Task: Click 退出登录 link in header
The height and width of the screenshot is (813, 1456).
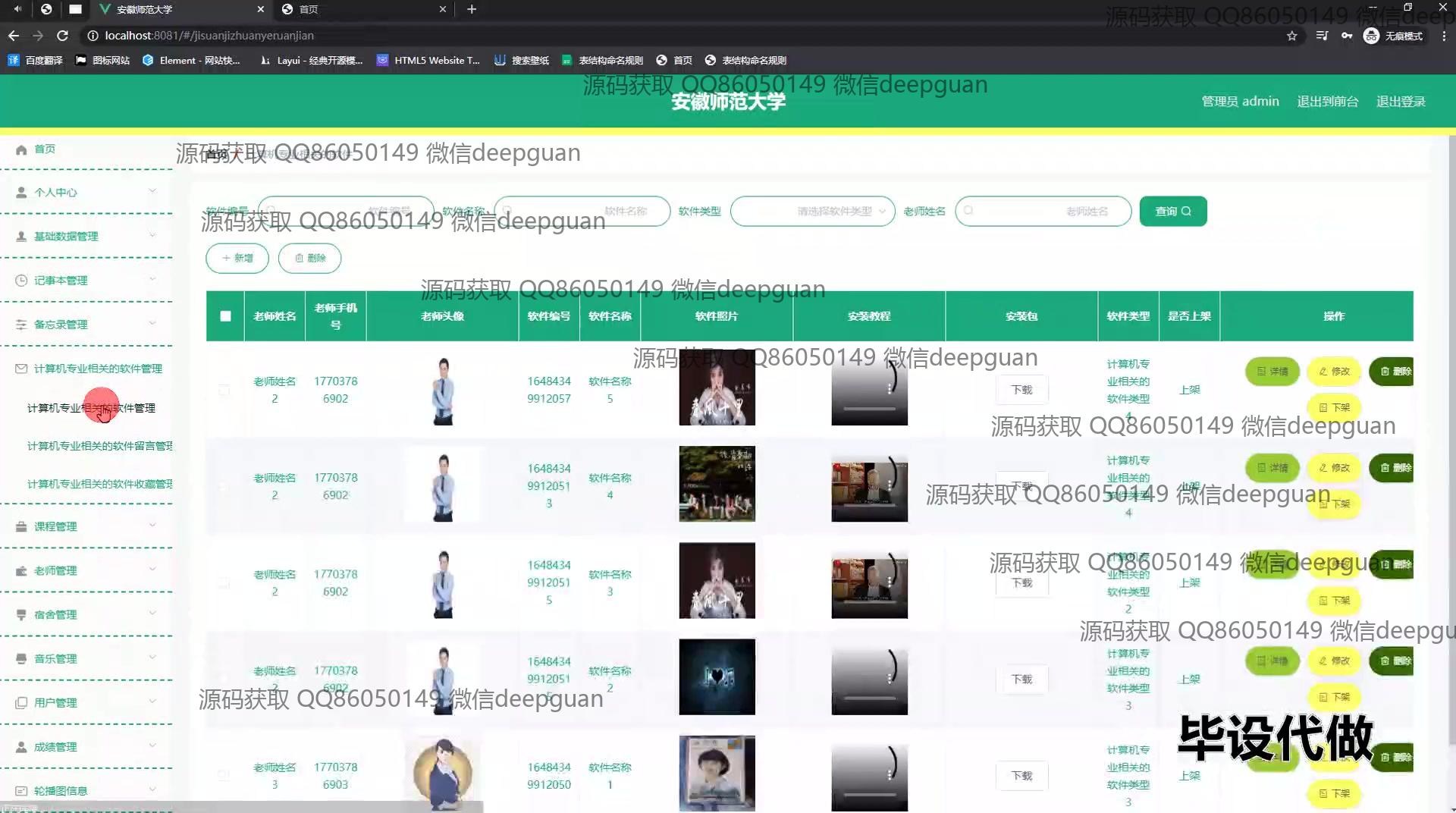Action: 1401,102
